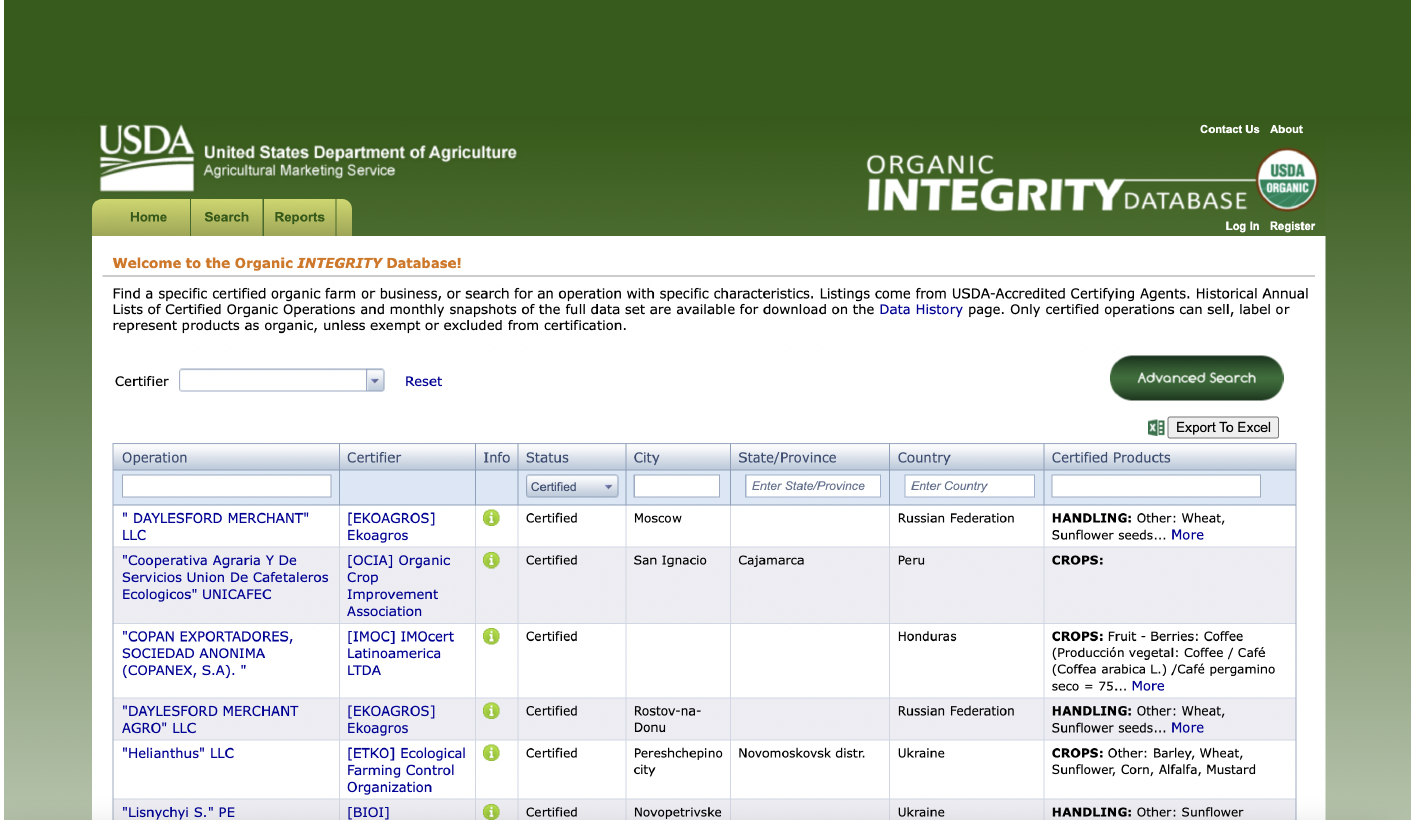Click the Reset link next to Certifier
The width and height of the screenshot is (1415, 820).
[x=423, y=381]
